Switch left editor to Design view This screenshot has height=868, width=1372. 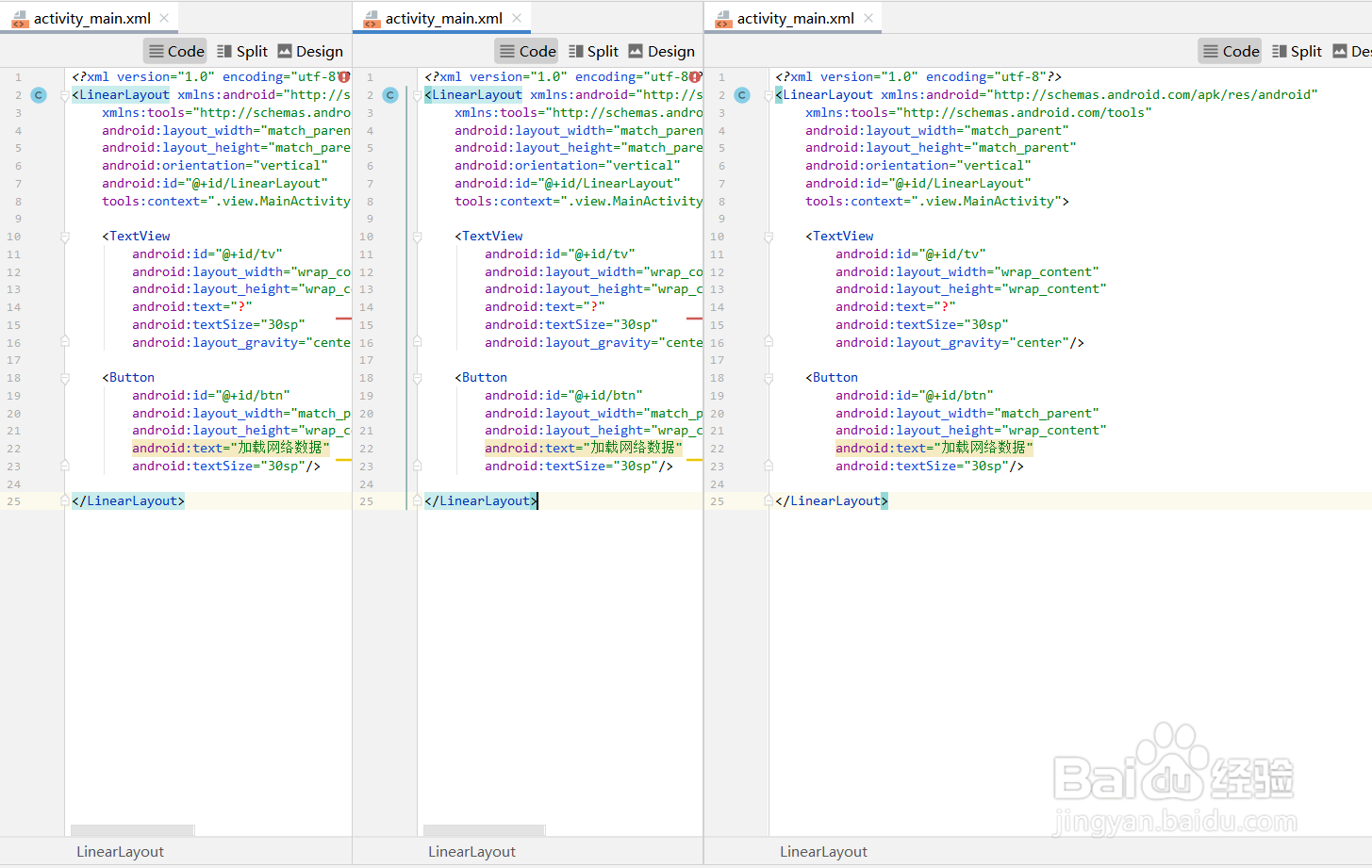pyautogui.click(x=310, y=51)
